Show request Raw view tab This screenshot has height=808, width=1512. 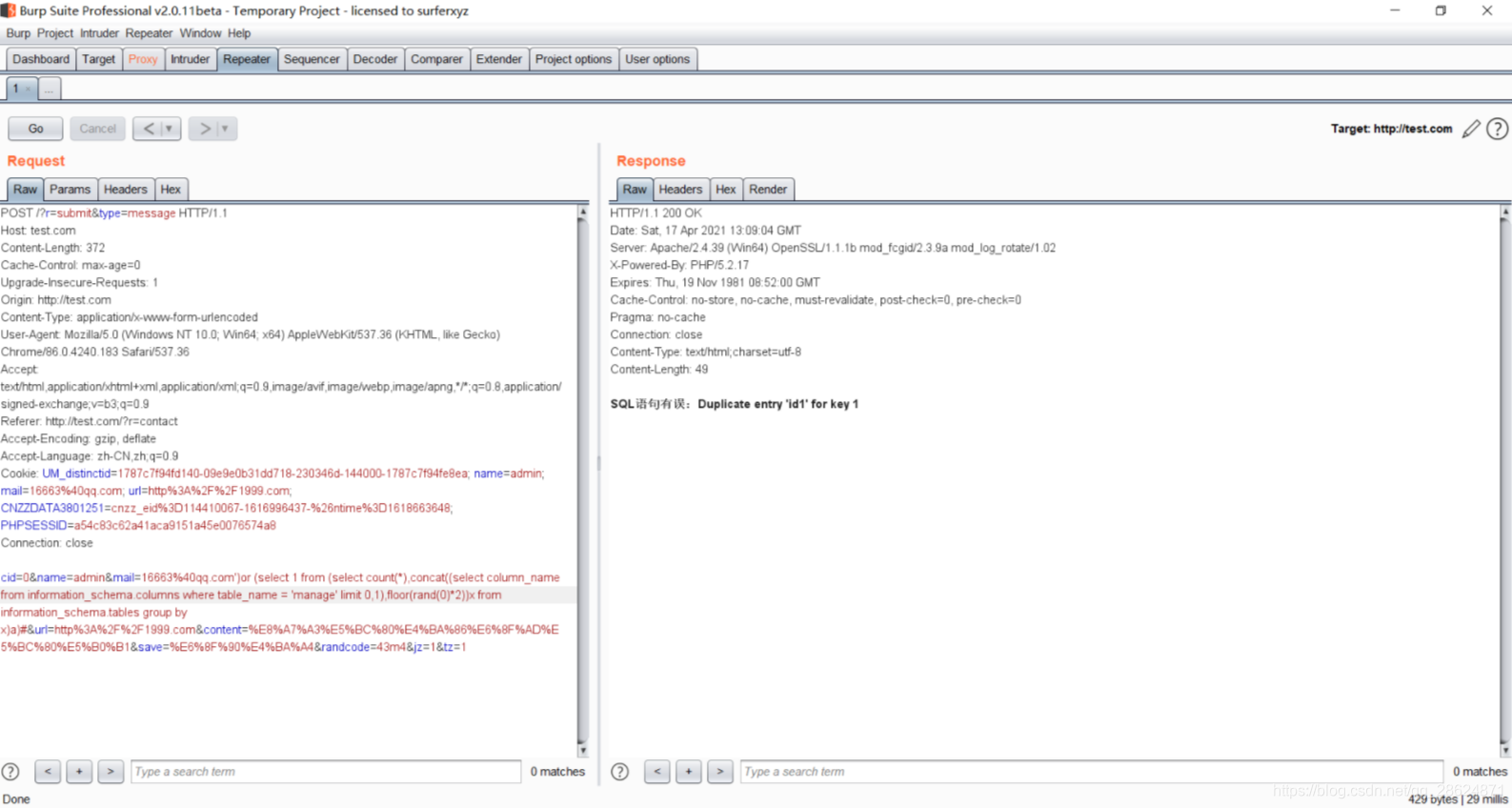click(25, 190)
